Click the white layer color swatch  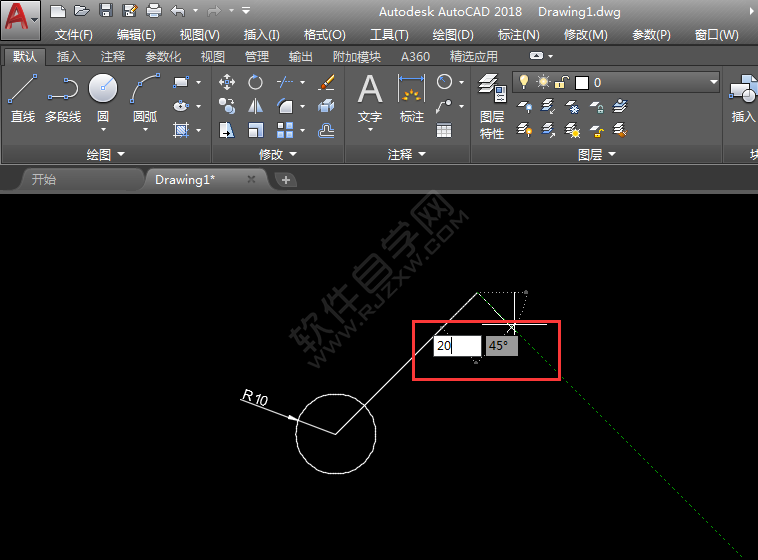(x=582, y=82)
